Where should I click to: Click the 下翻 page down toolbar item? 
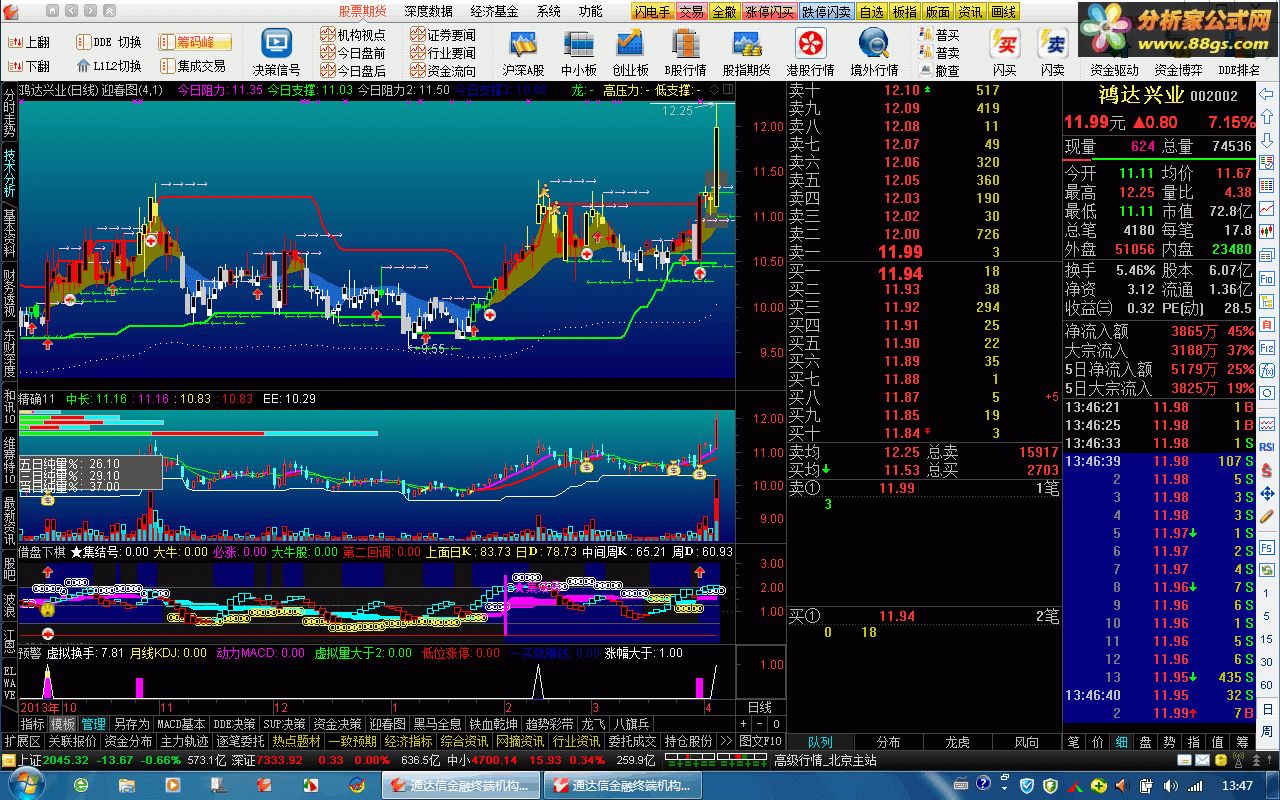coord(30,67)
